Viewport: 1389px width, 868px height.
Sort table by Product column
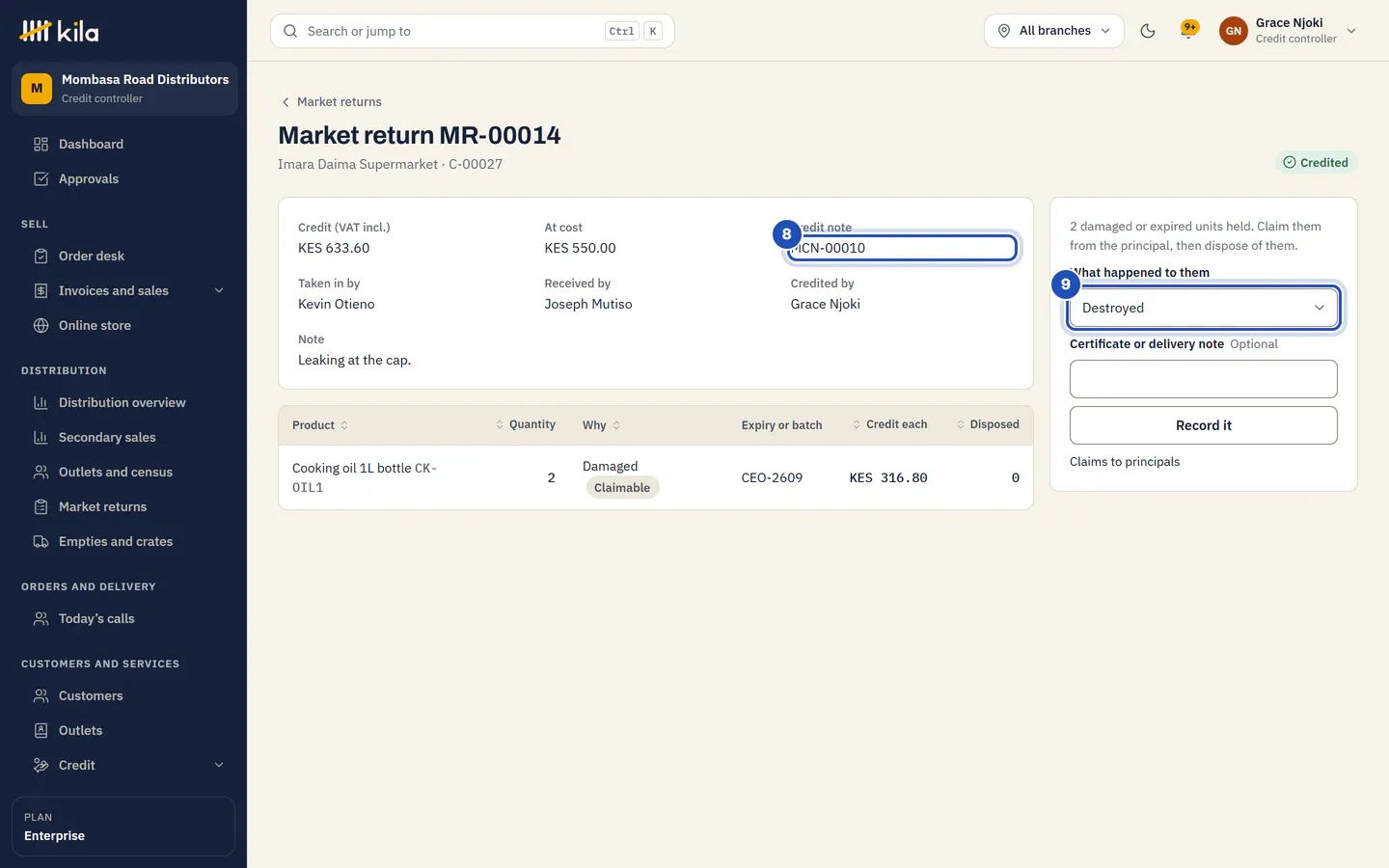point(320,425)
